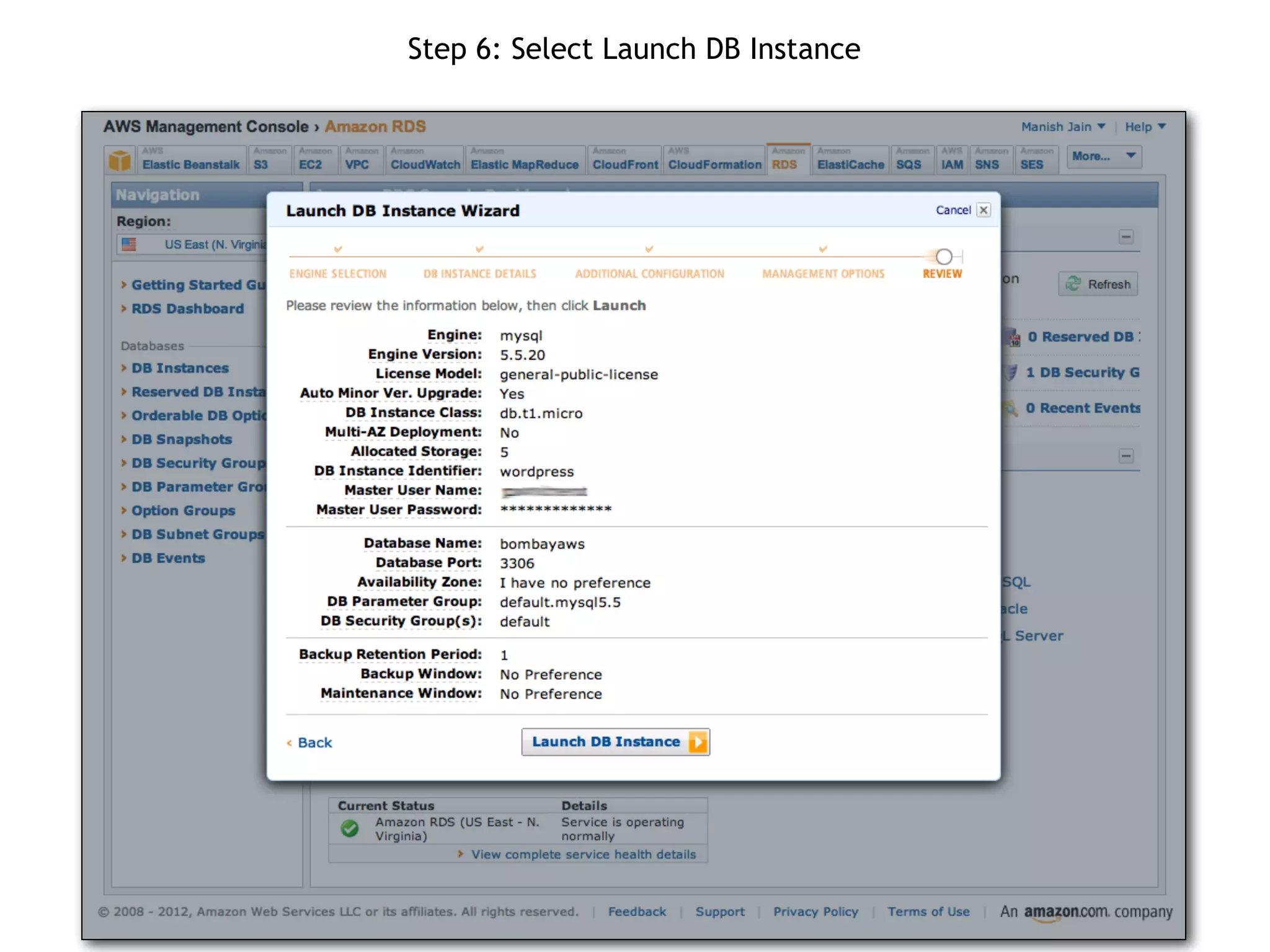Click the 1 DB Security Groups link

point(1083,372)
